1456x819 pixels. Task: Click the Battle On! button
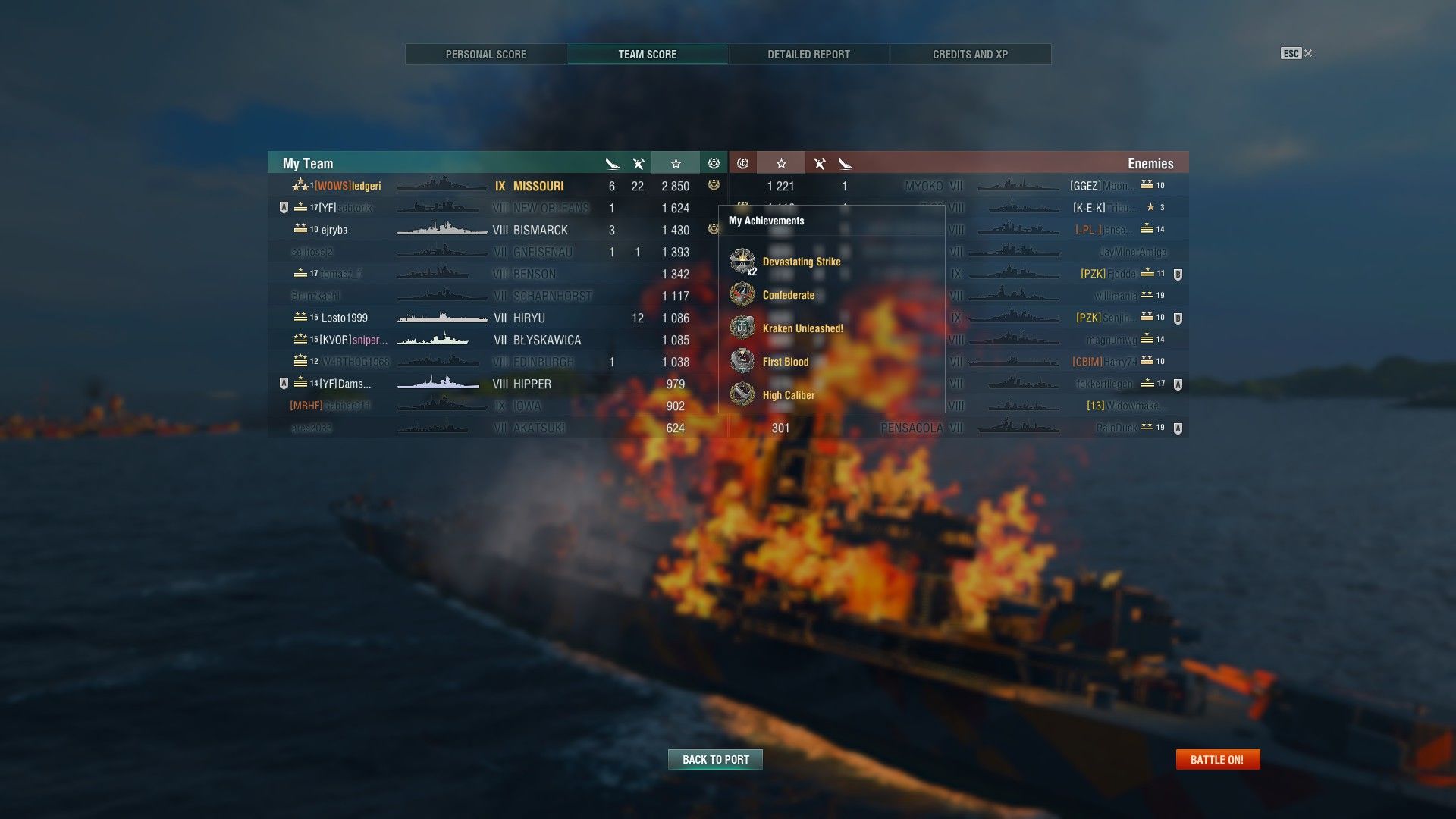pyautogui.click(x=1218, y=759)
